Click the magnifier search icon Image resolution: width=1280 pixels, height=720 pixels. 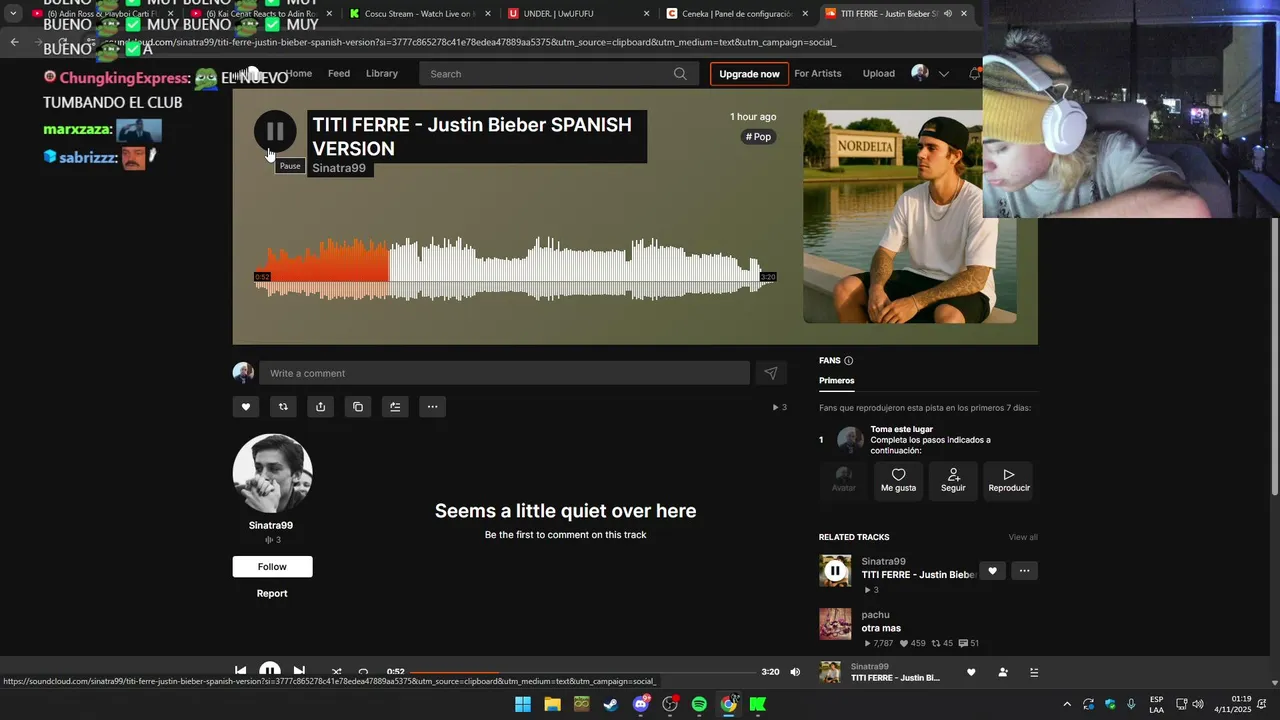pos(680,74)
